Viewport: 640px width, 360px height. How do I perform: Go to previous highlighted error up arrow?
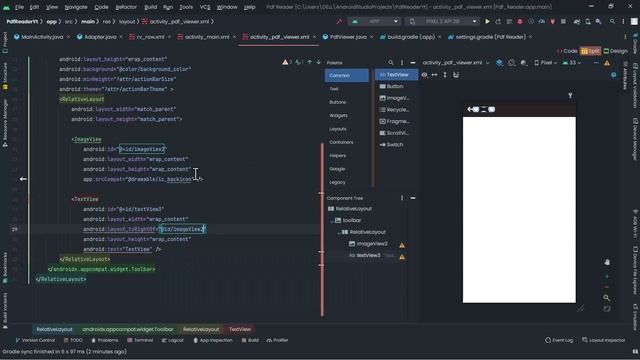[x=309, y=62]
